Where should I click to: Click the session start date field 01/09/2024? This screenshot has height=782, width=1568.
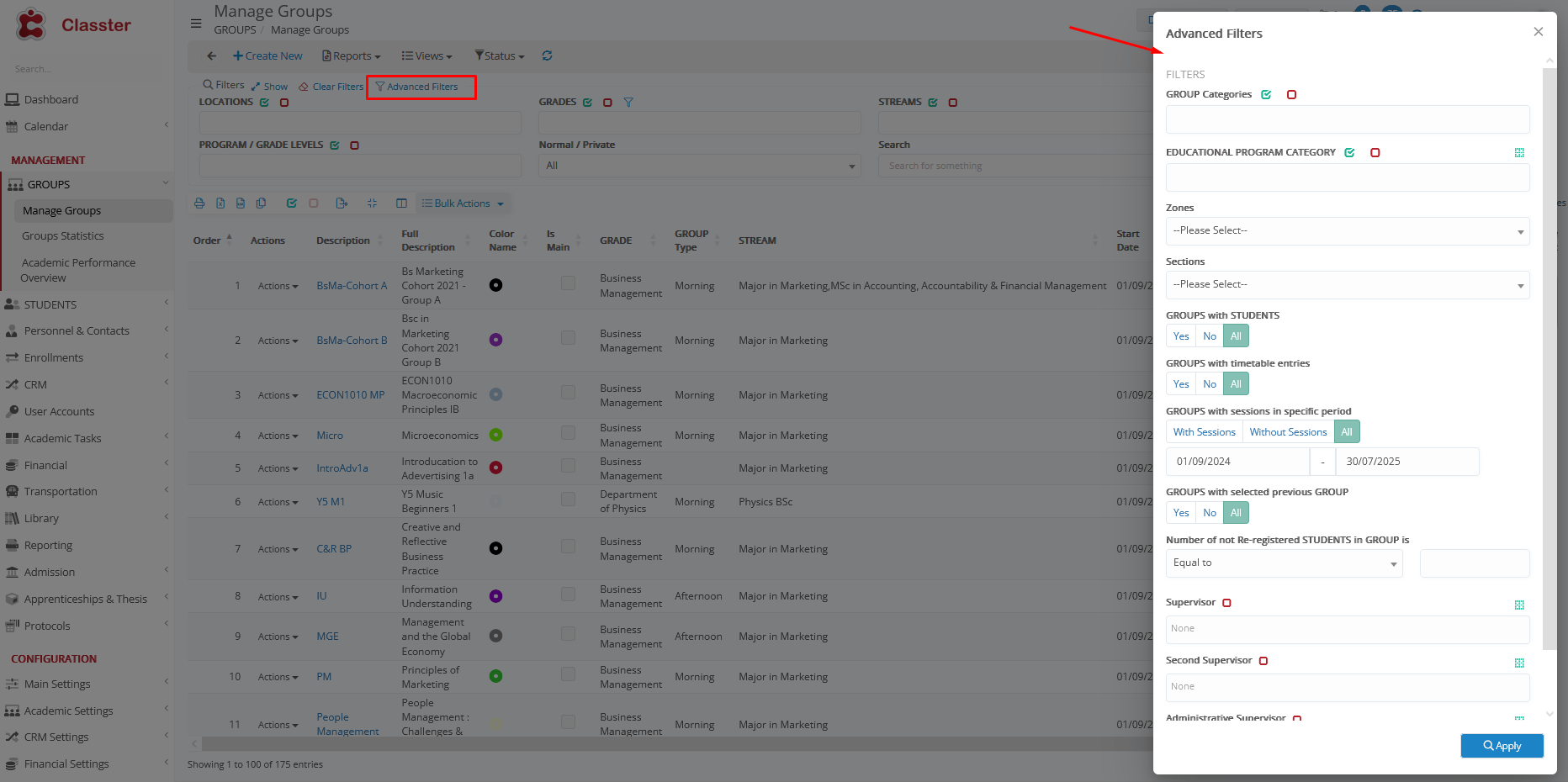pyautogui.click(x=1237, y=462)
